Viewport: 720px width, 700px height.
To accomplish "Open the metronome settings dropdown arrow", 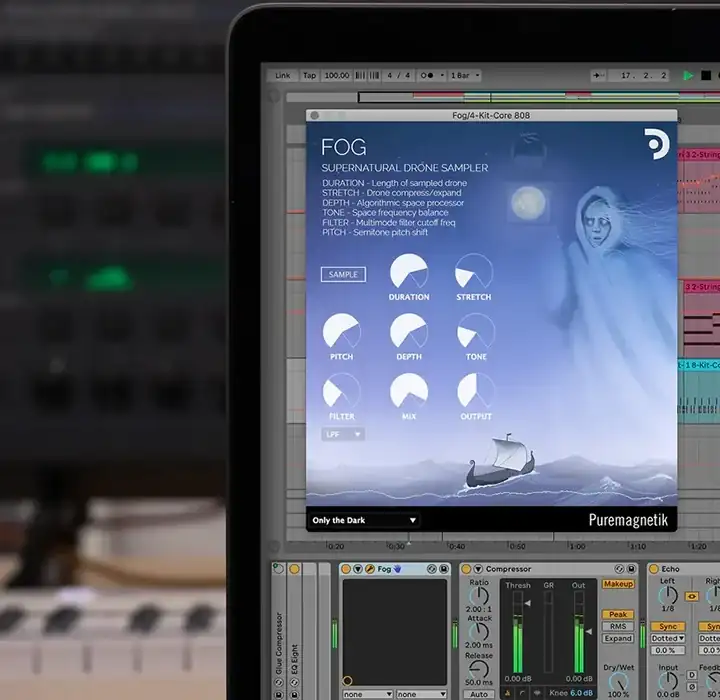I will click(442, 75).
